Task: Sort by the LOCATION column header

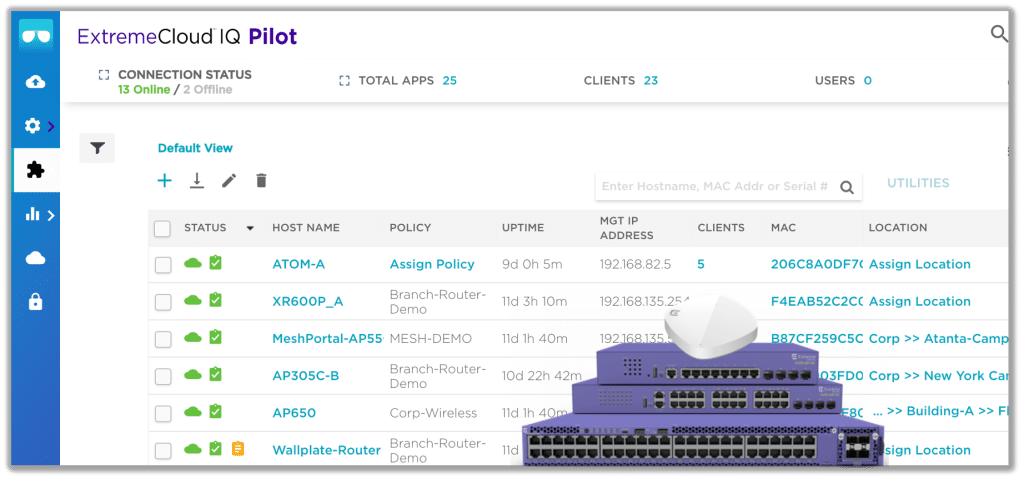Action: pos(898,228)
